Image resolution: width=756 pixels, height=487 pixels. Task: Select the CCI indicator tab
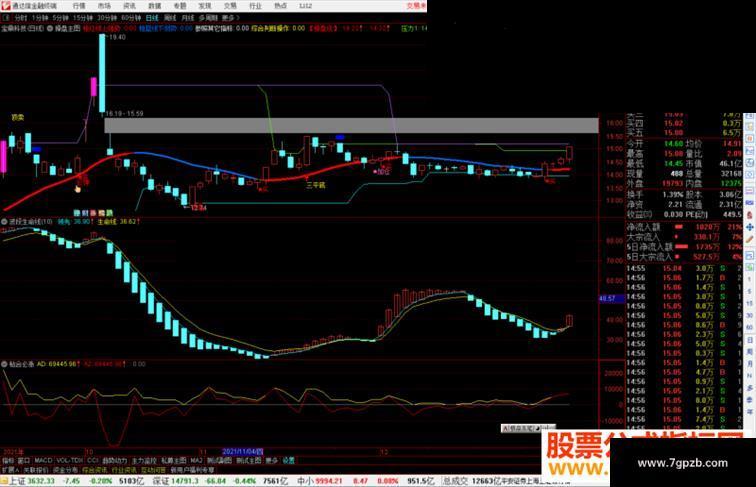tap(93, 460)
